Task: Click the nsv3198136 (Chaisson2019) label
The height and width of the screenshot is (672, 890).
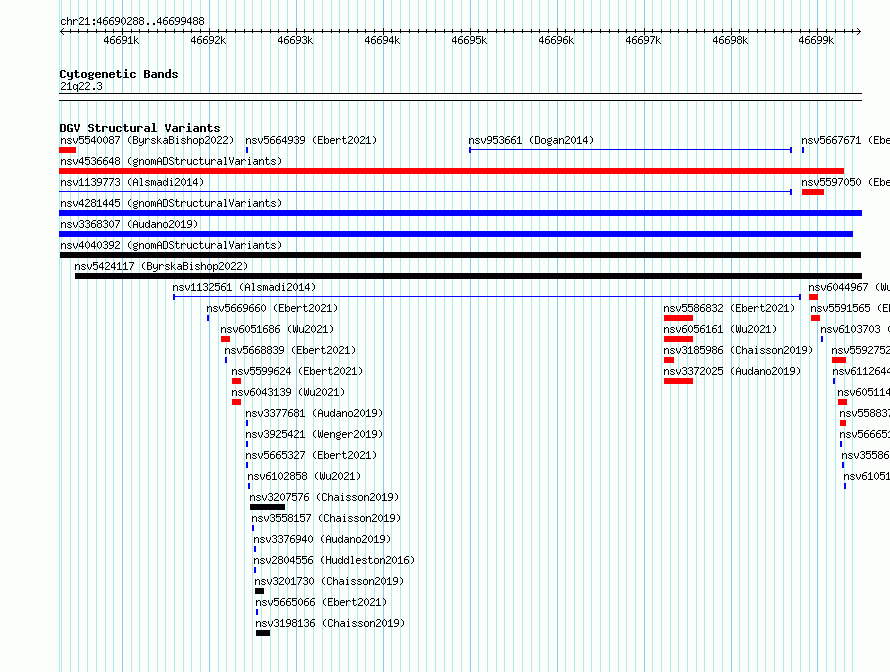Action: click(330, 623)
